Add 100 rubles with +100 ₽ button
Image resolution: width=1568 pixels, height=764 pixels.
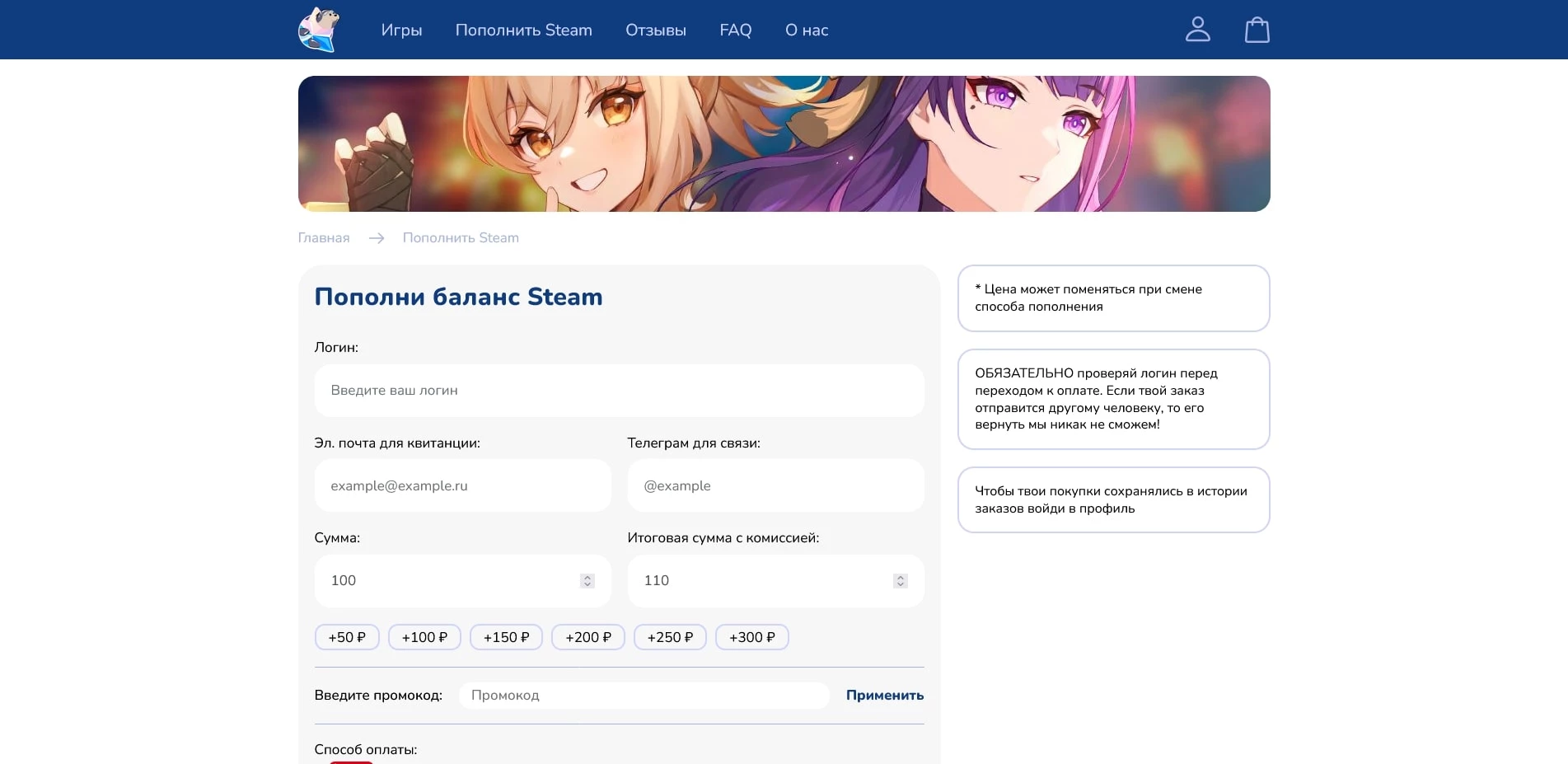[424, 638]
